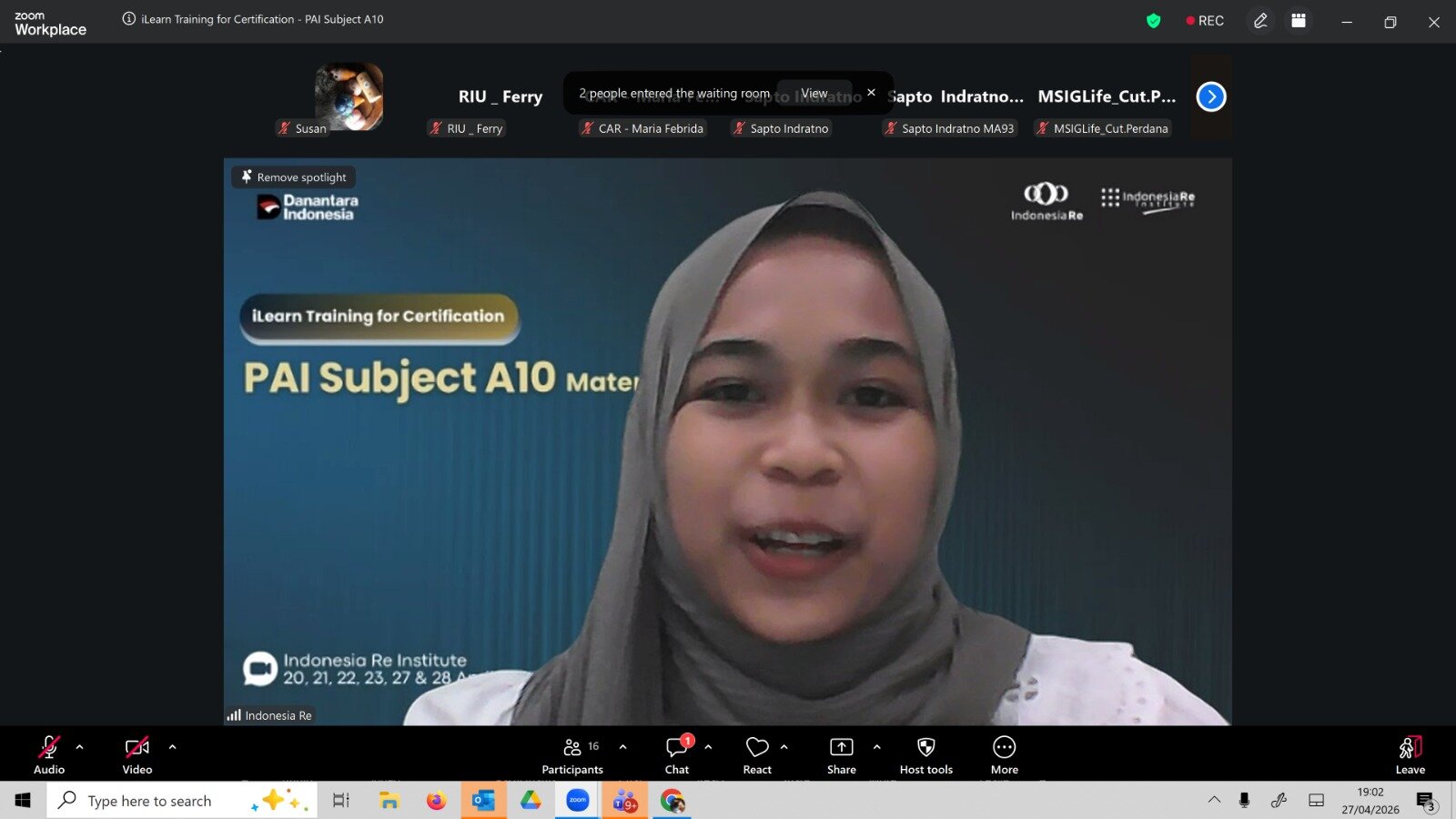The image size is (1456, 819).
Task: Switch to Zoom taskbar icon
Action: (578, 801)
